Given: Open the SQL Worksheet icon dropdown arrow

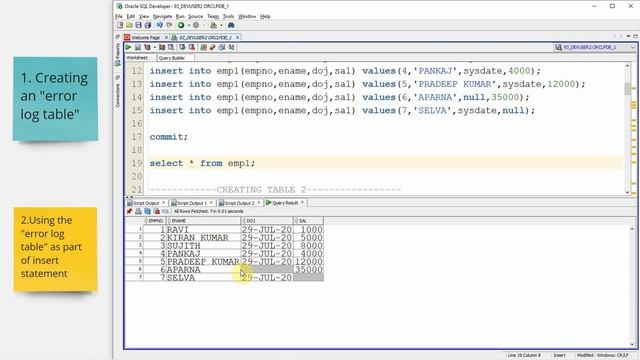Looking at the screenshot, I should point(221,25).
